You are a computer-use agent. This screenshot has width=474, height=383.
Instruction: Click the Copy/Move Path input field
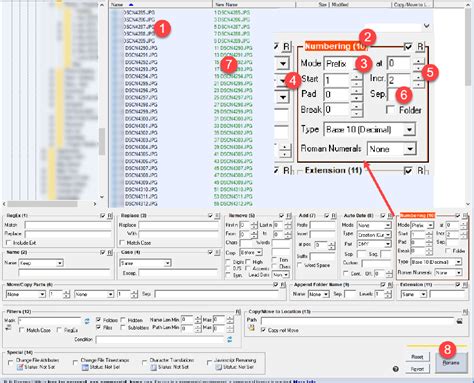click(358, 321)
